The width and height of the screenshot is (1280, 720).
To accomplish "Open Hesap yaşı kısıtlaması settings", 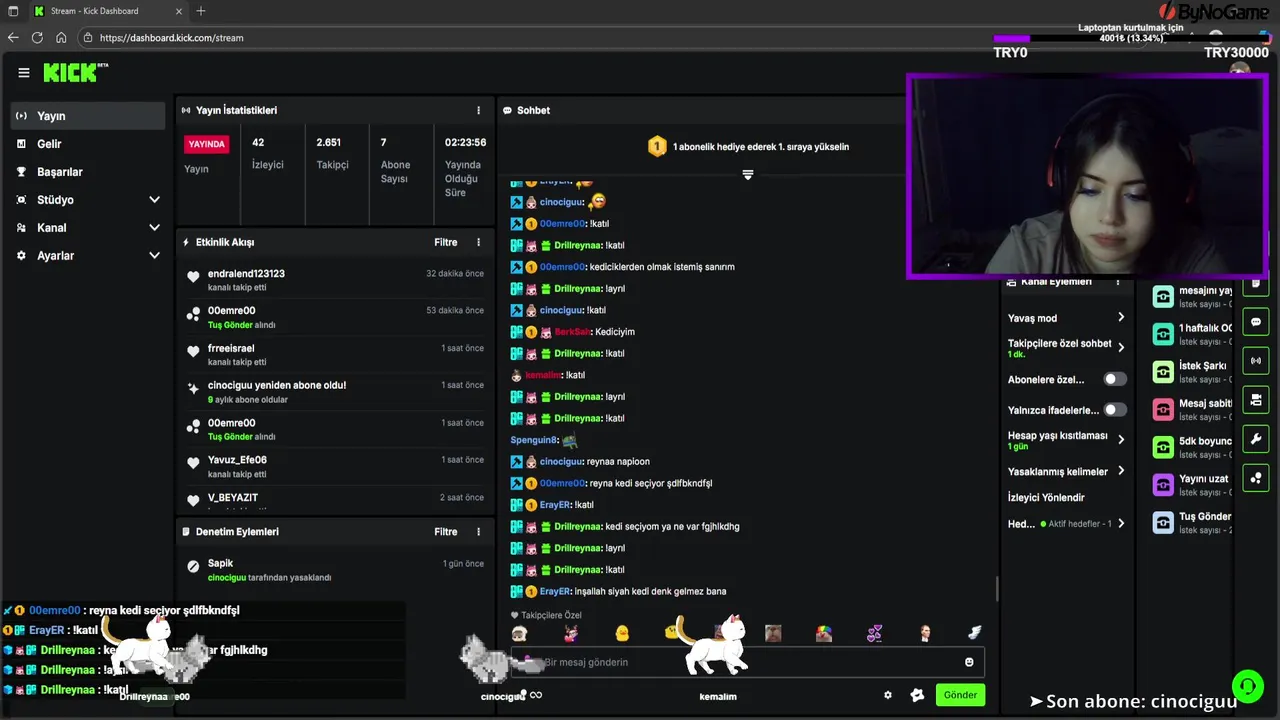I will (x=1067, y=441).
